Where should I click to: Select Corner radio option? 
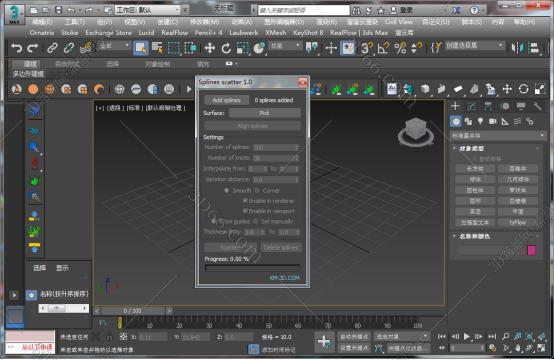257,190
